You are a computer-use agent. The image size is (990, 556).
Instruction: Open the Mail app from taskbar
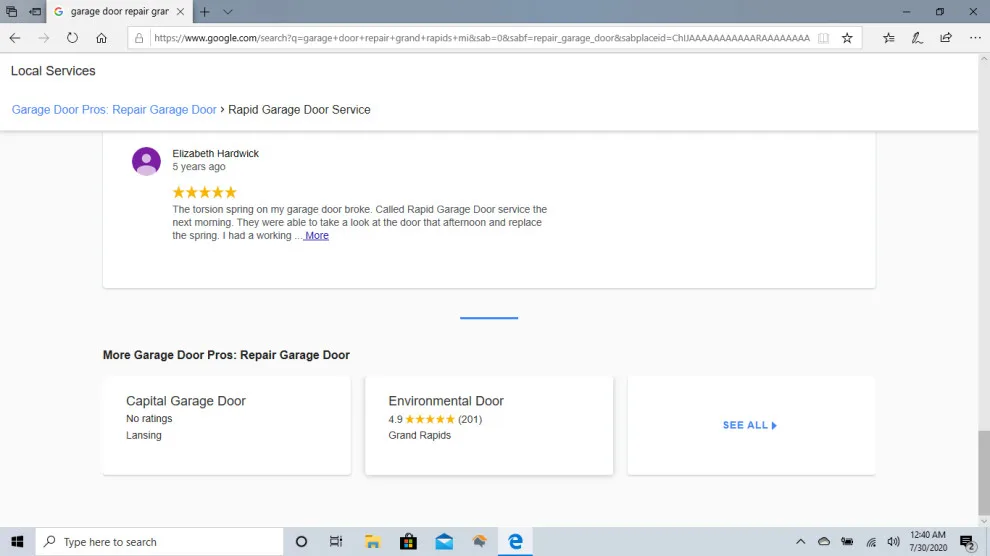[444, 541]
